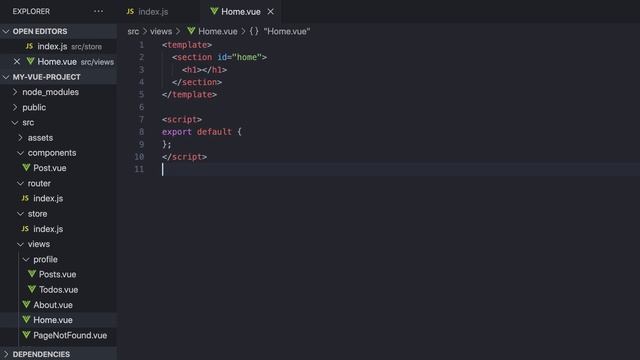Viewport: 640px width, 360px height.
Task: Click line number 11 in the gutter
Action: 139,169
